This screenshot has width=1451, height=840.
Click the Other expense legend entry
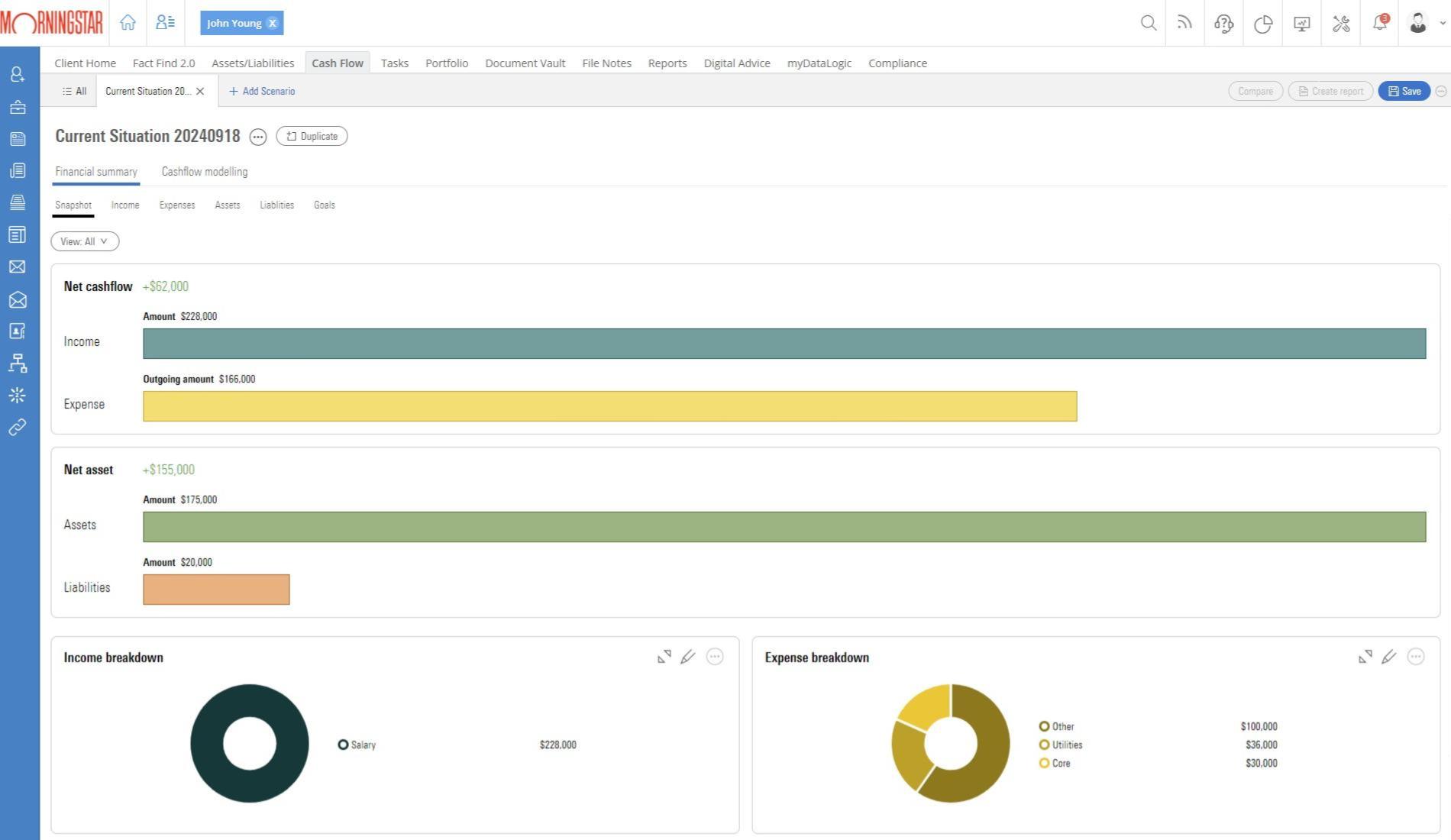pyautogui.click(x=1056, y=726)
